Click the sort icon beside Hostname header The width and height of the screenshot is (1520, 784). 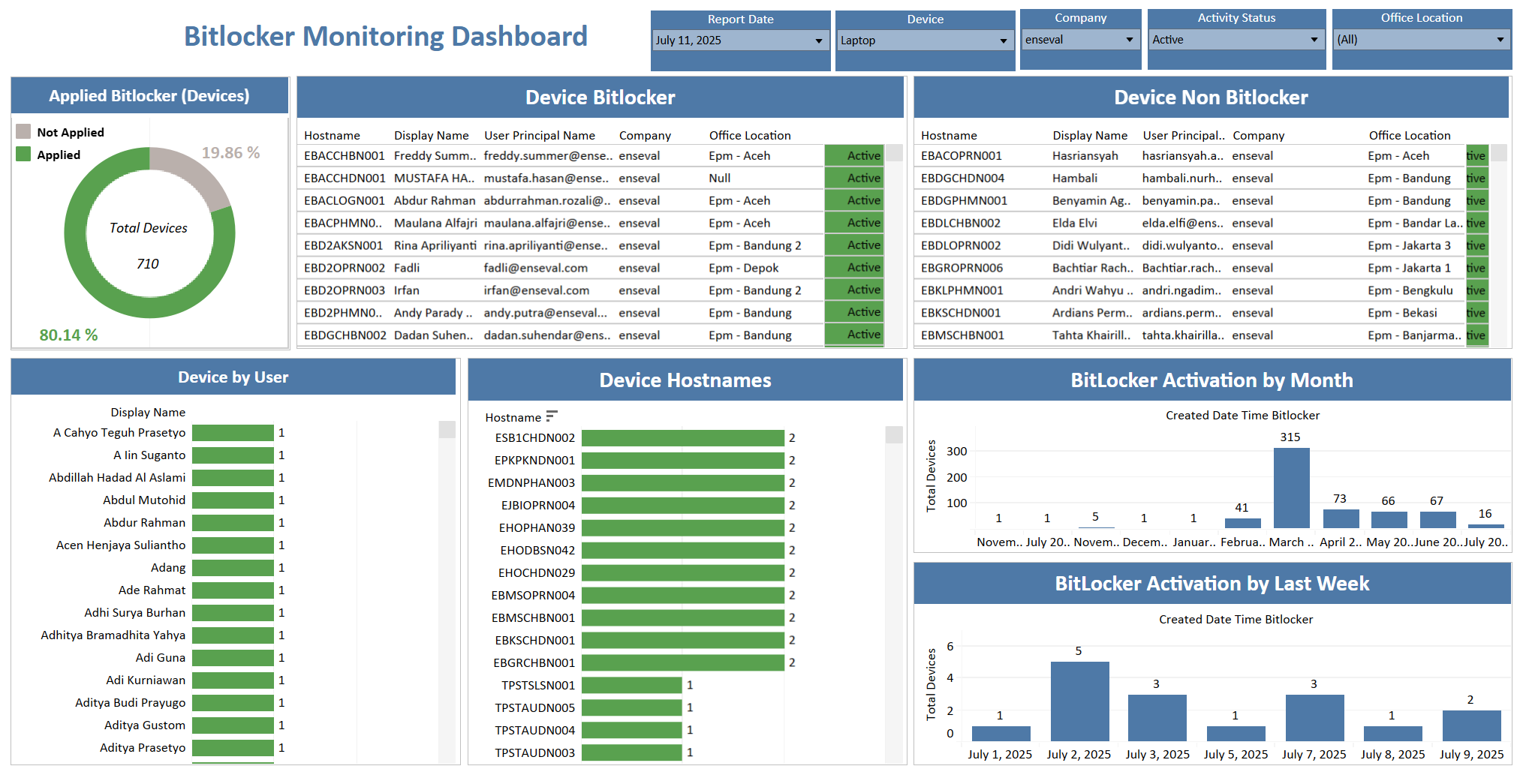click(552, 416)
